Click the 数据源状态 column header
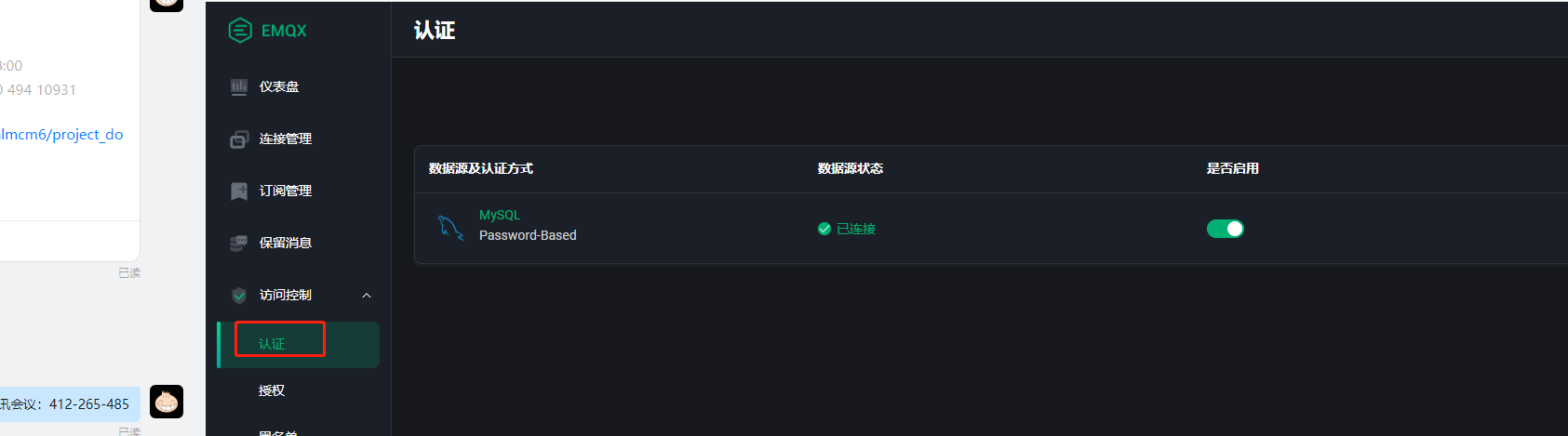This screenshot has height=436, width=1568. [850, 168]
